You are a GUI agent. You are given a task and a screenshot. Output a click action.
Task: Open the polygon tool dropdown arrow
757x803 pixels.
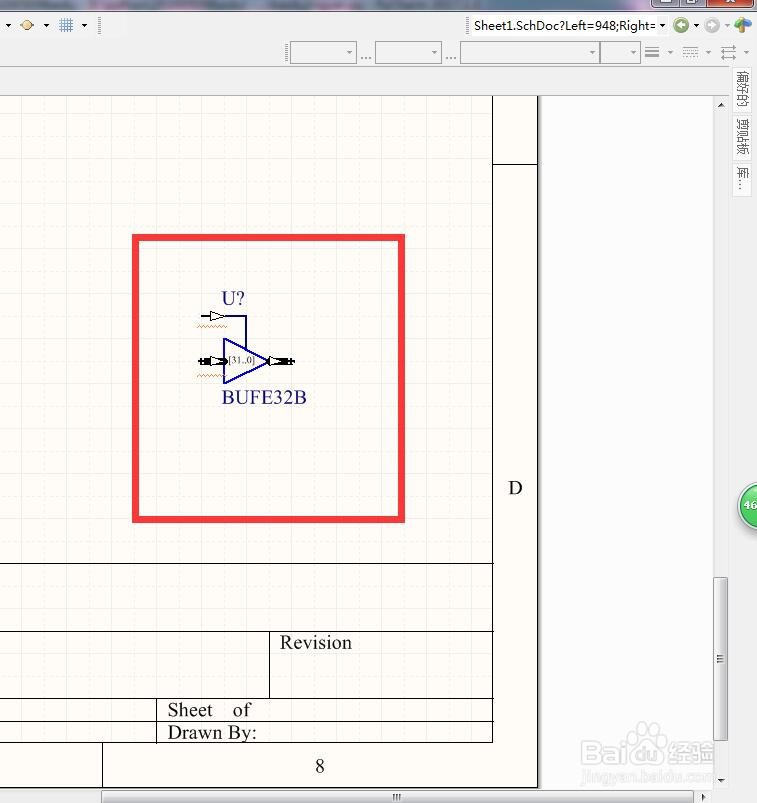[46, 25]
